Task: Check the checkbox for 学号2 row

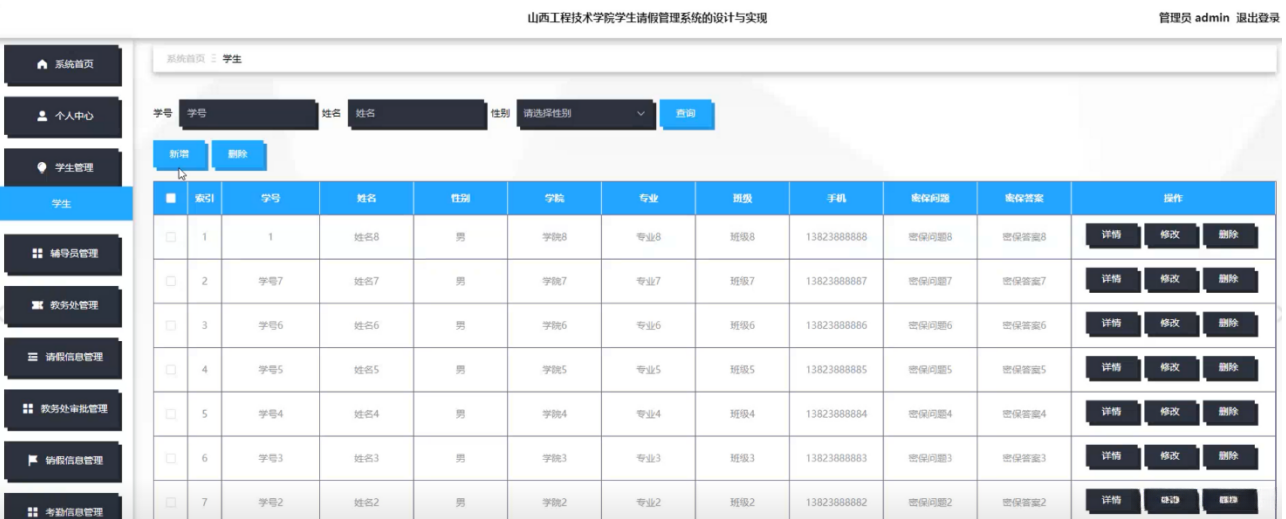Action: 170,501
